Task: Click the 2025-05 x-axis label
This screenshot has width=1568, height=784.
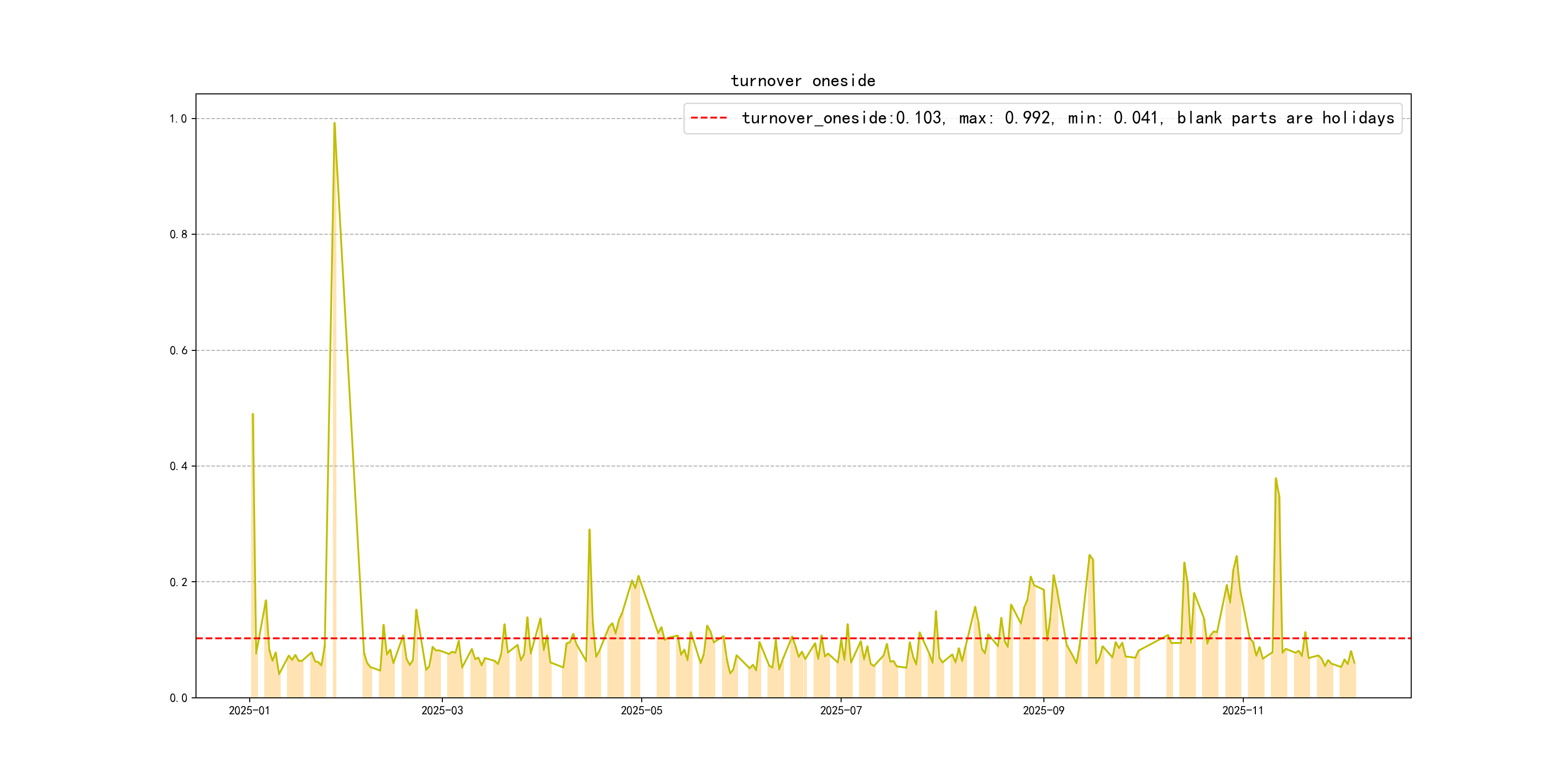Action: tap(641, 710)
